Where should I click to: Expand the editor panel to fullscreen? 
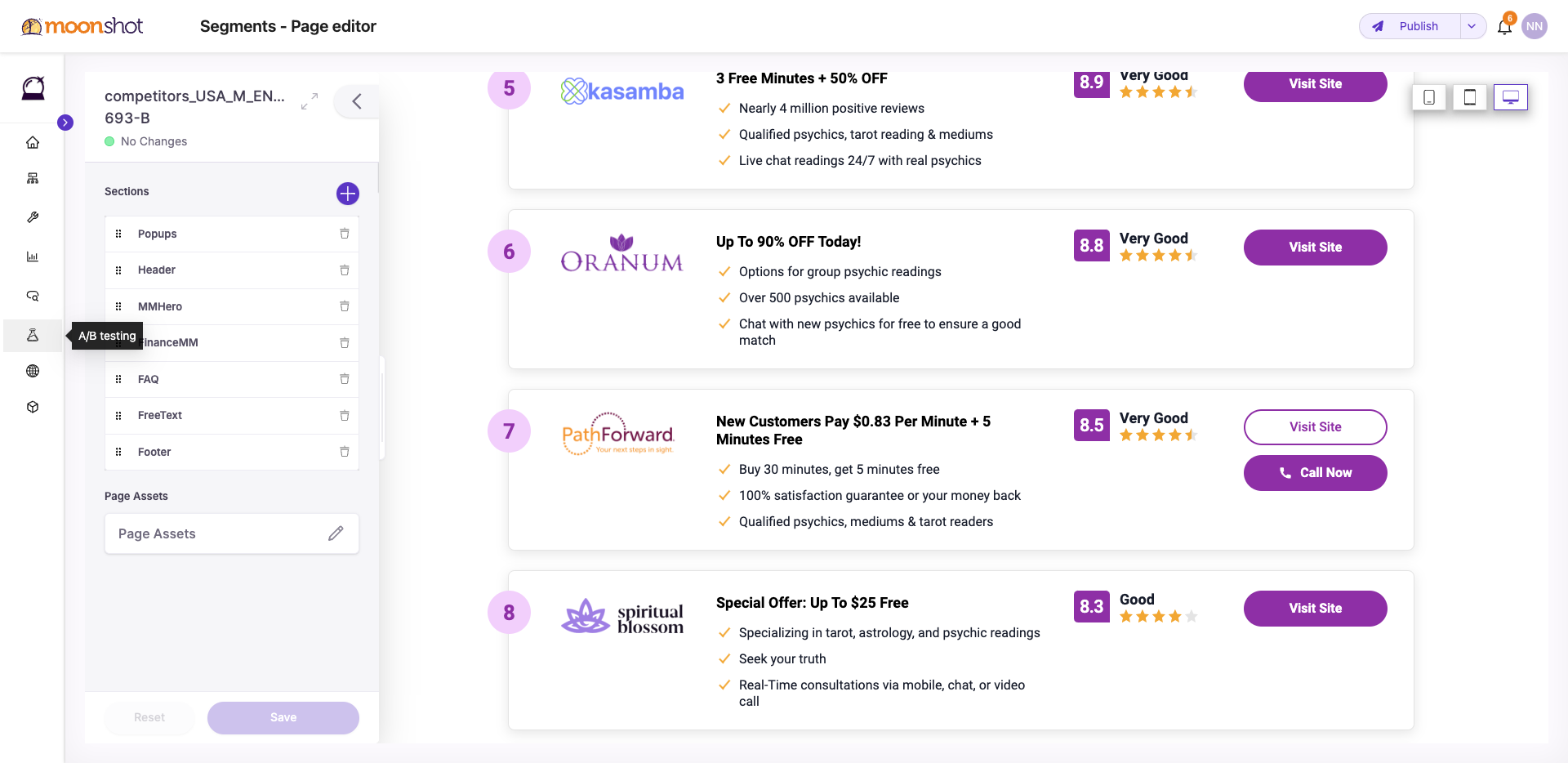click(310, 101)
